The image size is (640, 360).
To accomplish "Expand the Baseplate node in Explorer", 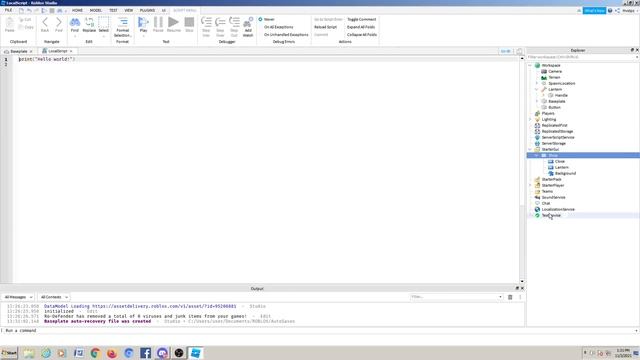I will pyautogui.click(x=537, y=101).
